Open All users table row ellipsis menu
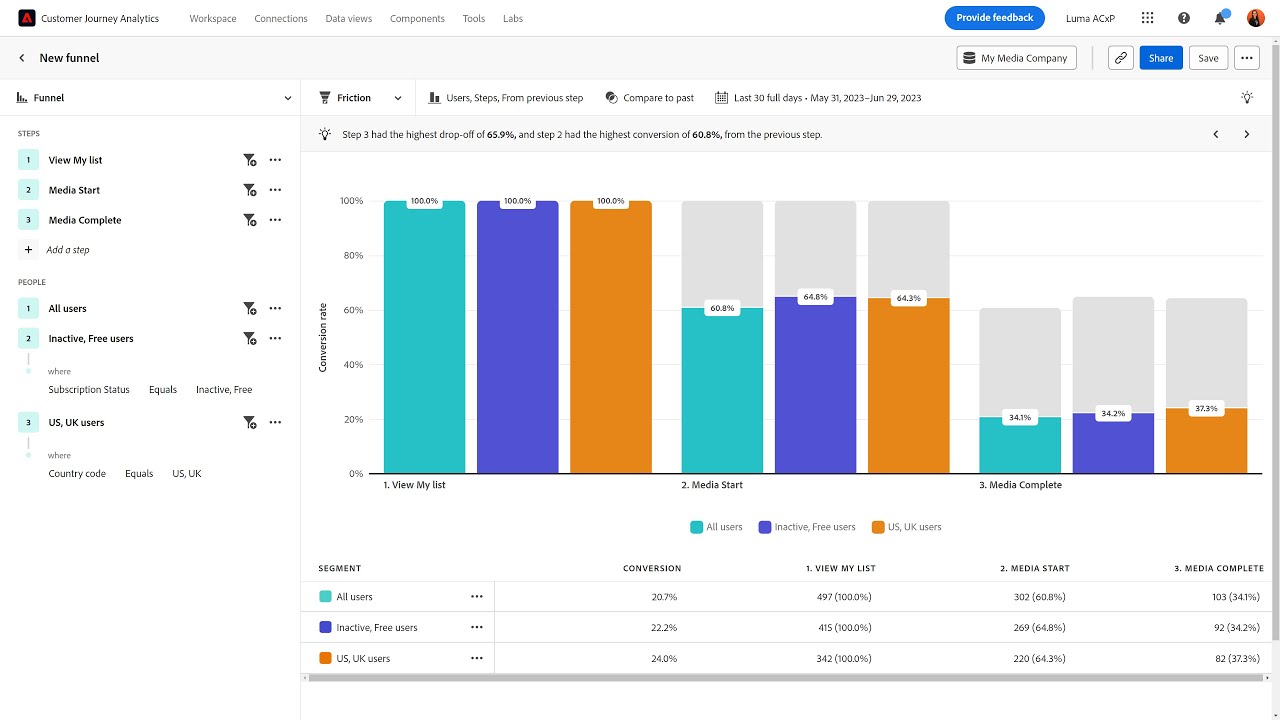 click(x=477, y=597)
